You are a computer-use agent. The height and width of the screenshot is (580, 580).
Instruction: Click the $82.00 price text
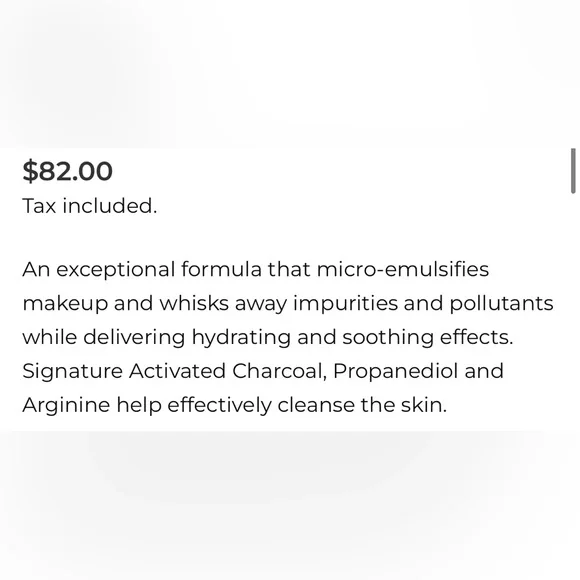pyautogui.click(x=67, y=171)
